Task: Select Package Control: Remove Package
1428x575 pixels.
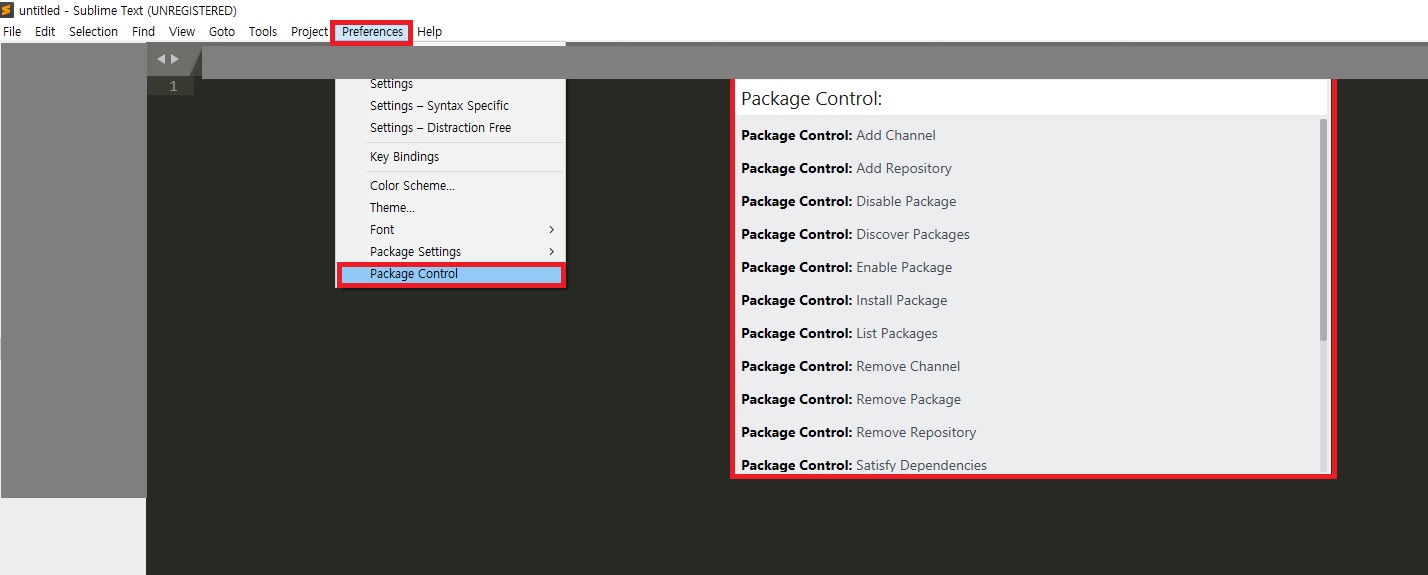Action: click(1027, 399)
